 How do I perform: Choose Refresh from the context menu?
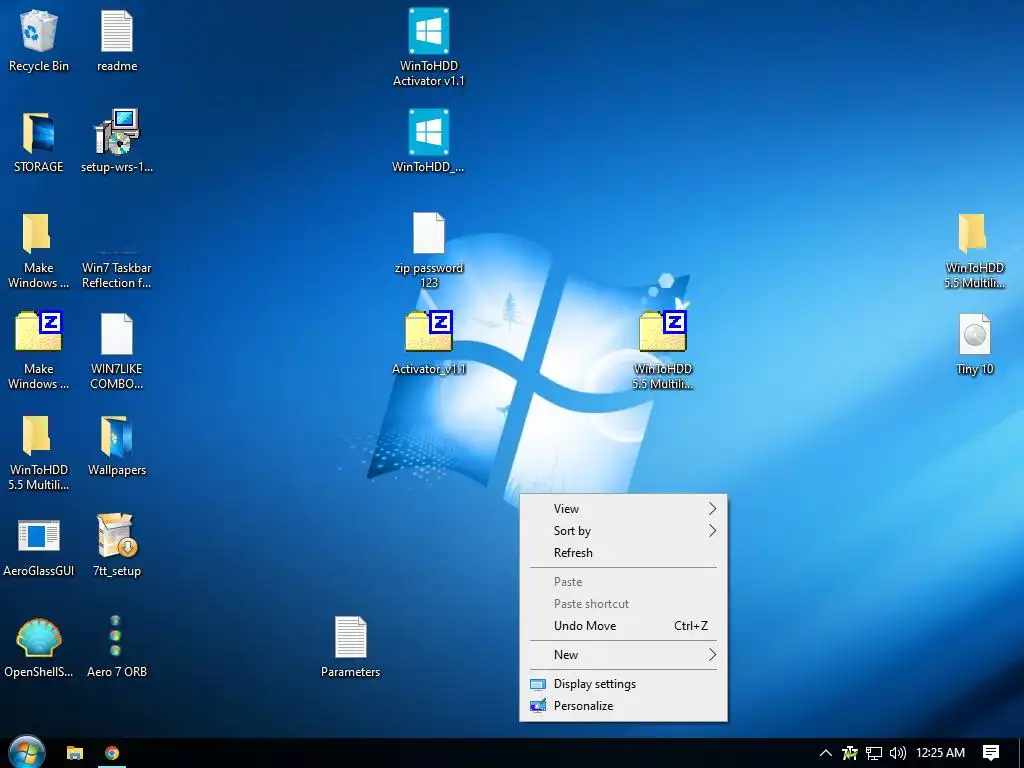click(x=624, y=553)
